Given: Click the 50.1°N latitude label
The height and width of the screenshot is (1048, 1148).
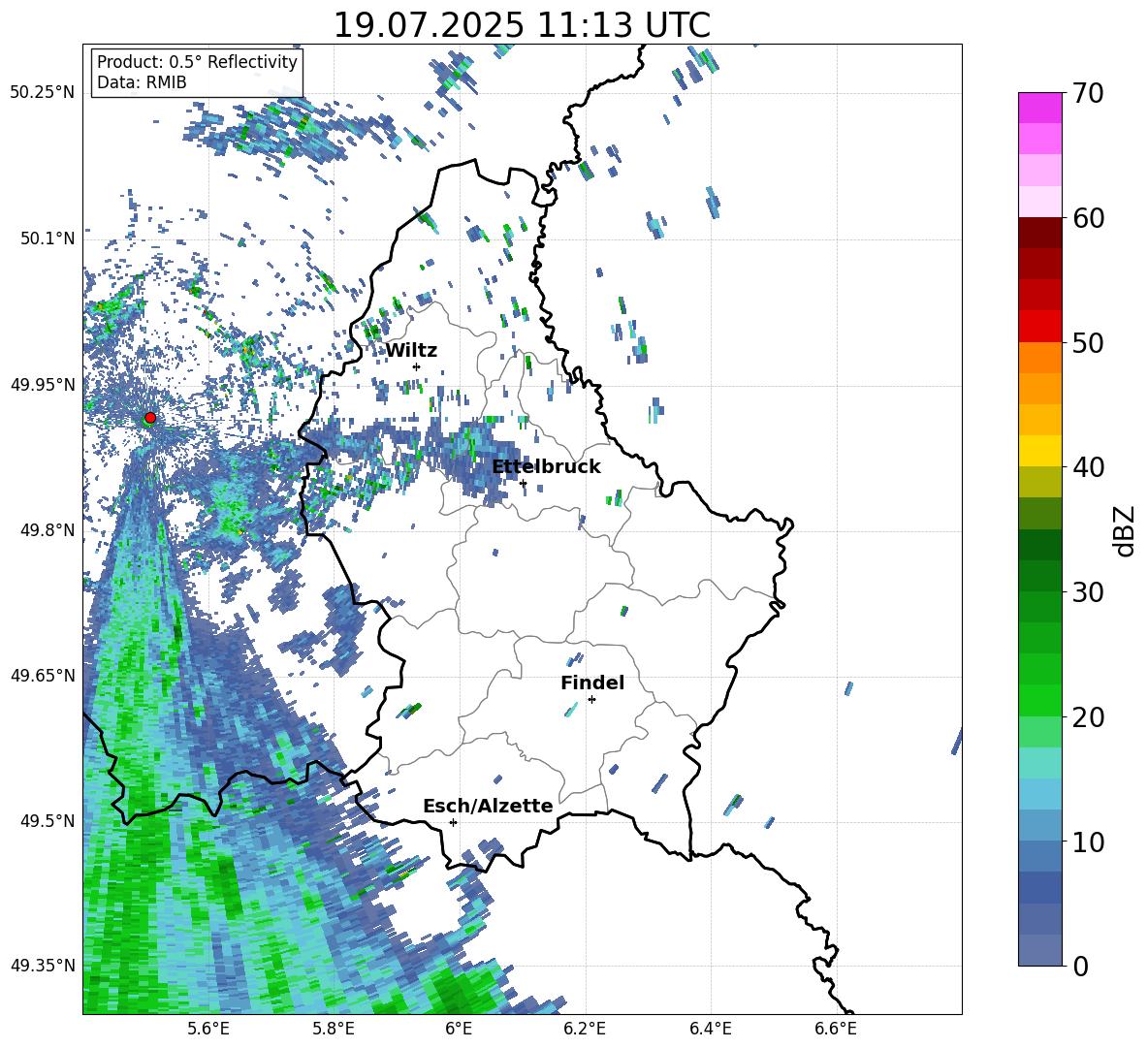Looking at the screenshot, I should (x=48, y=238).
